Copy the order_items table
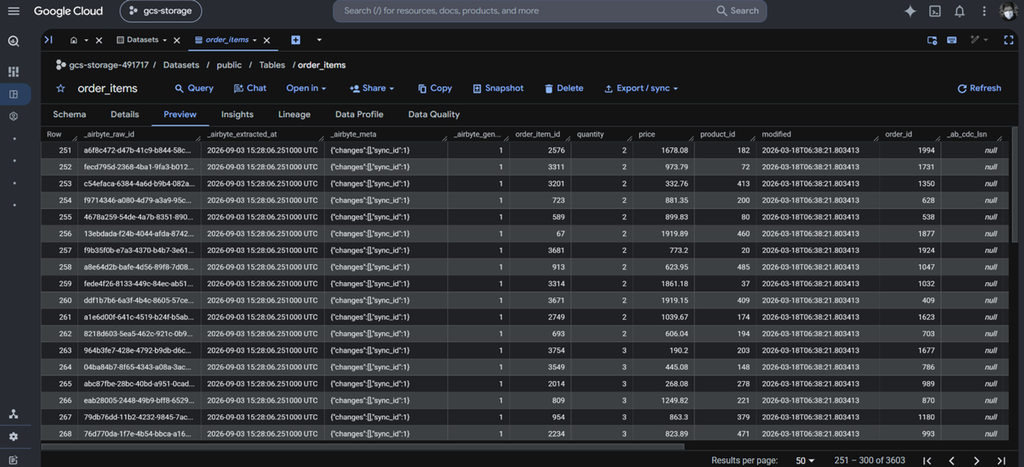The height and width of the screenshot is (467, 1024). (435, 88)
